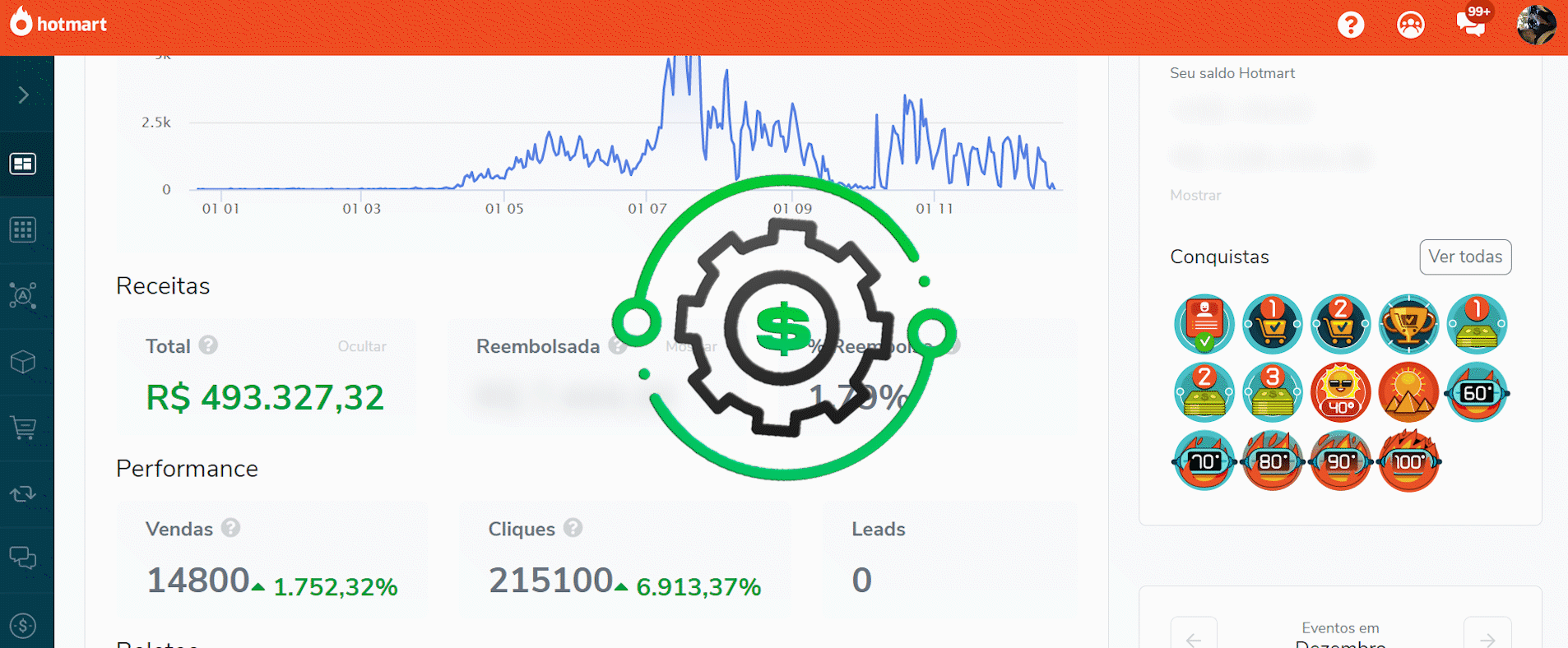1568x648 pixels.
Task: Click help icon next to Total
Action: click(209, 345)
